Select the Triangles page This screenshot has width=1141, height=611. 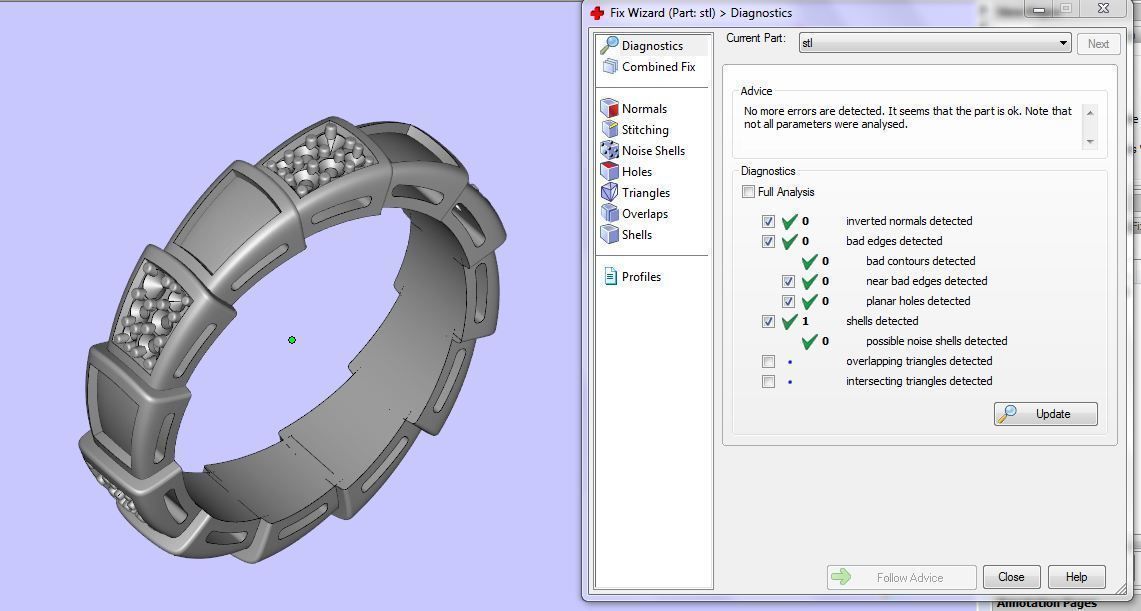click(645, 193)
